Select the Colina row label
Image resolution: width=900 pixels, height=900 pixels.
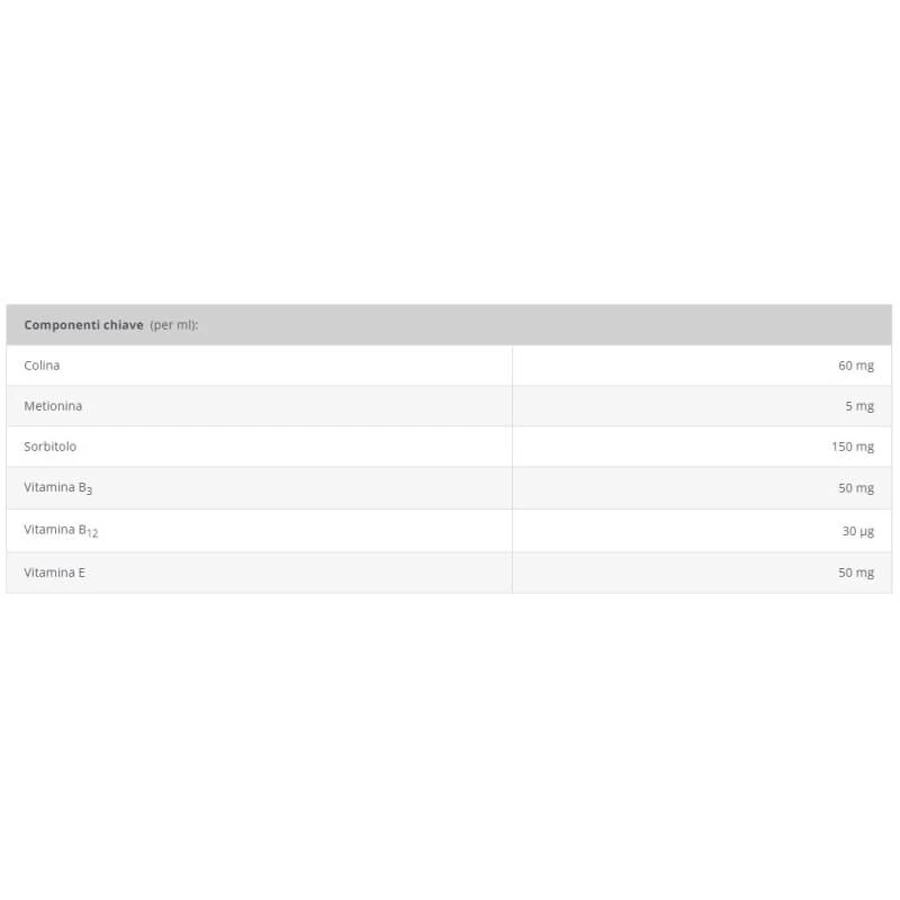42,365
